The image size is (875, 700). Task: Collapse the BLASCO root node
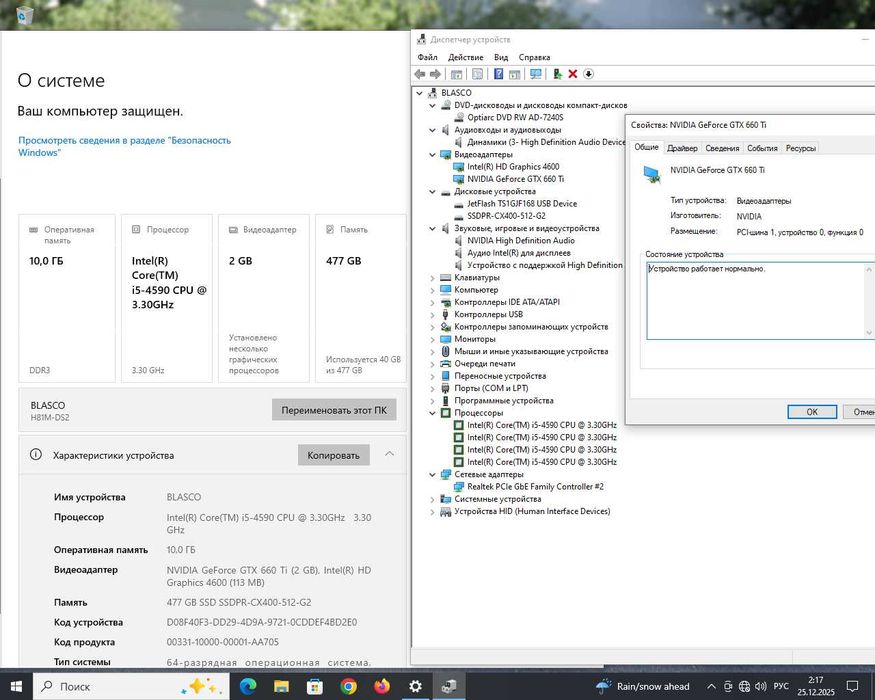pos(420,93)
